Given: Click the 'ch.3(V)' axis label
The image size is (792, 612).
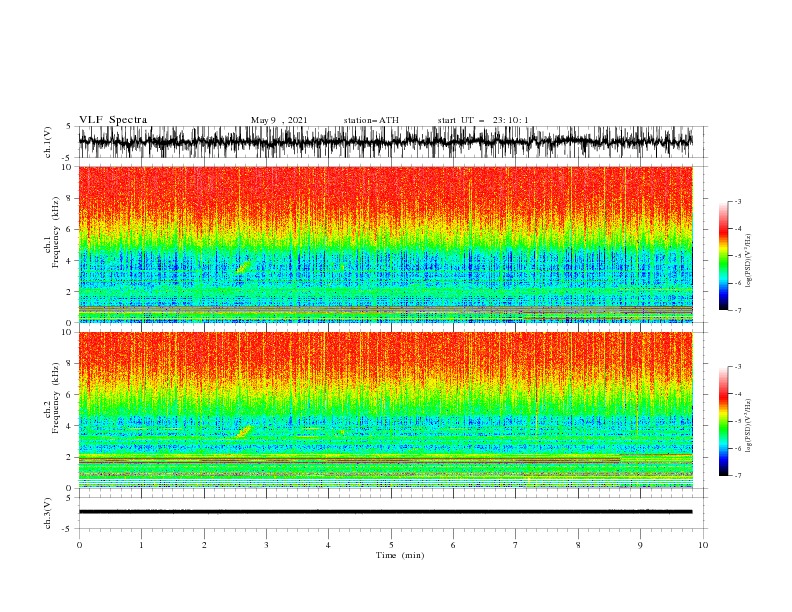Looking at the screenshot, I should tap(48, 513).
